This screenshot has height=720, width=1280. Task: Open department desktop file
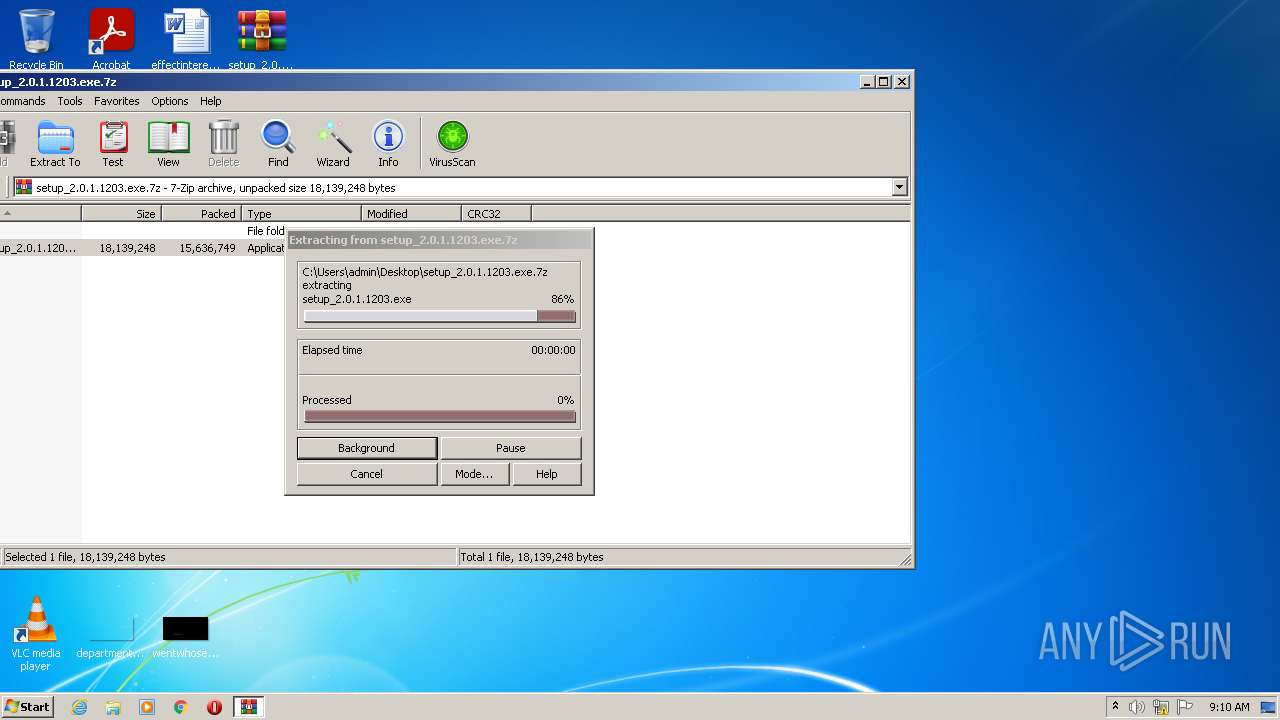pos(110,638)
